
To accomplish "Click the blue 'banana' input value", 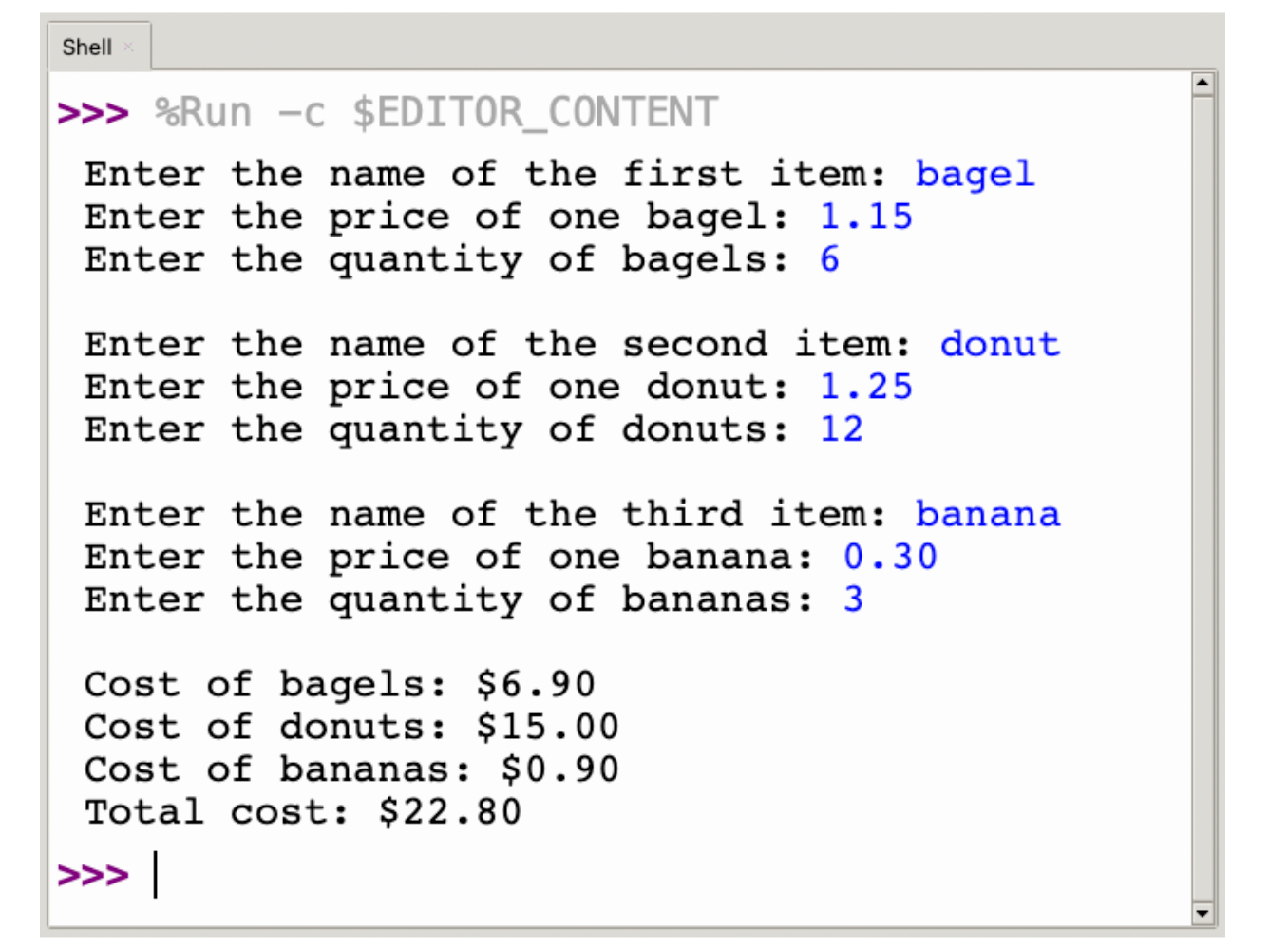I will pos(987,514).
